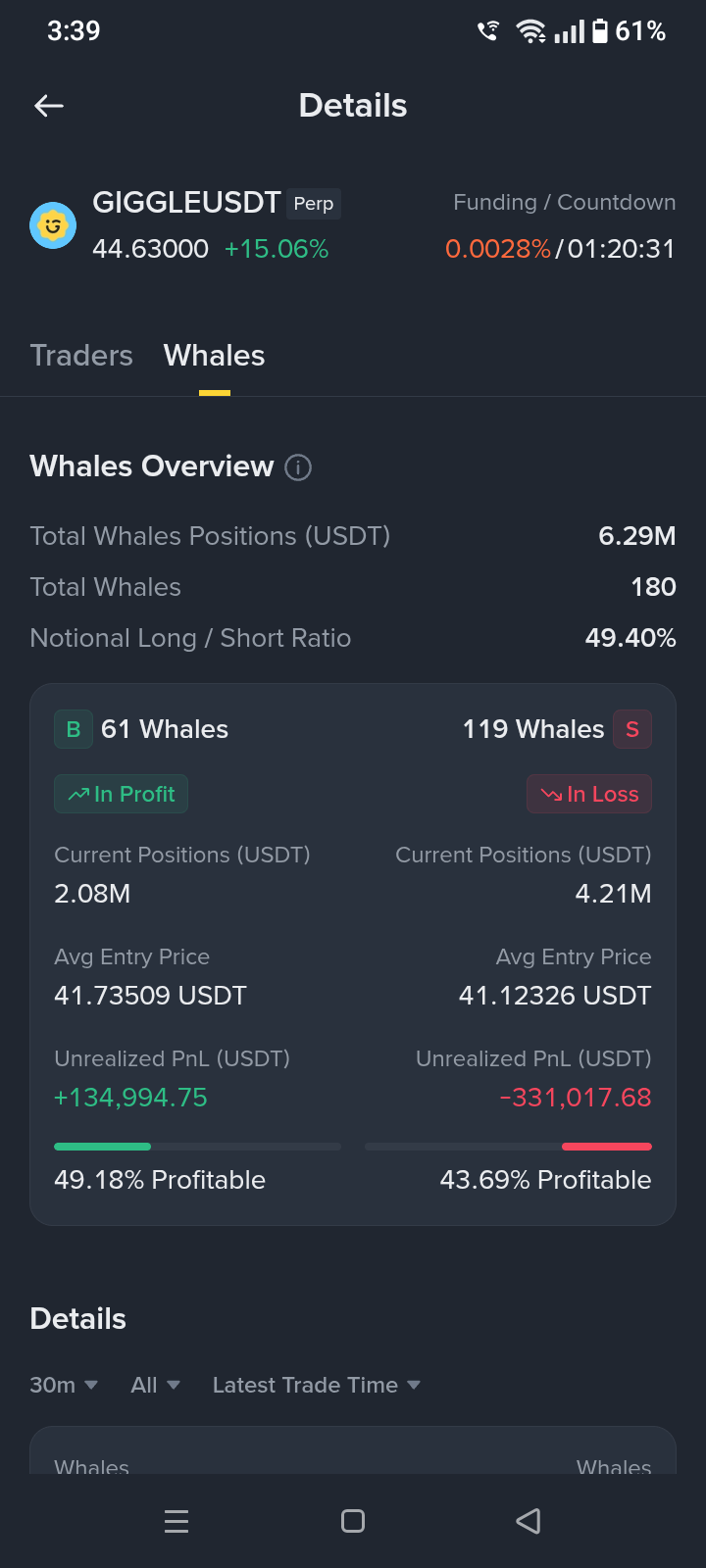
Task: Expand the 30m timeframe dropdown
Action: 64,1385
